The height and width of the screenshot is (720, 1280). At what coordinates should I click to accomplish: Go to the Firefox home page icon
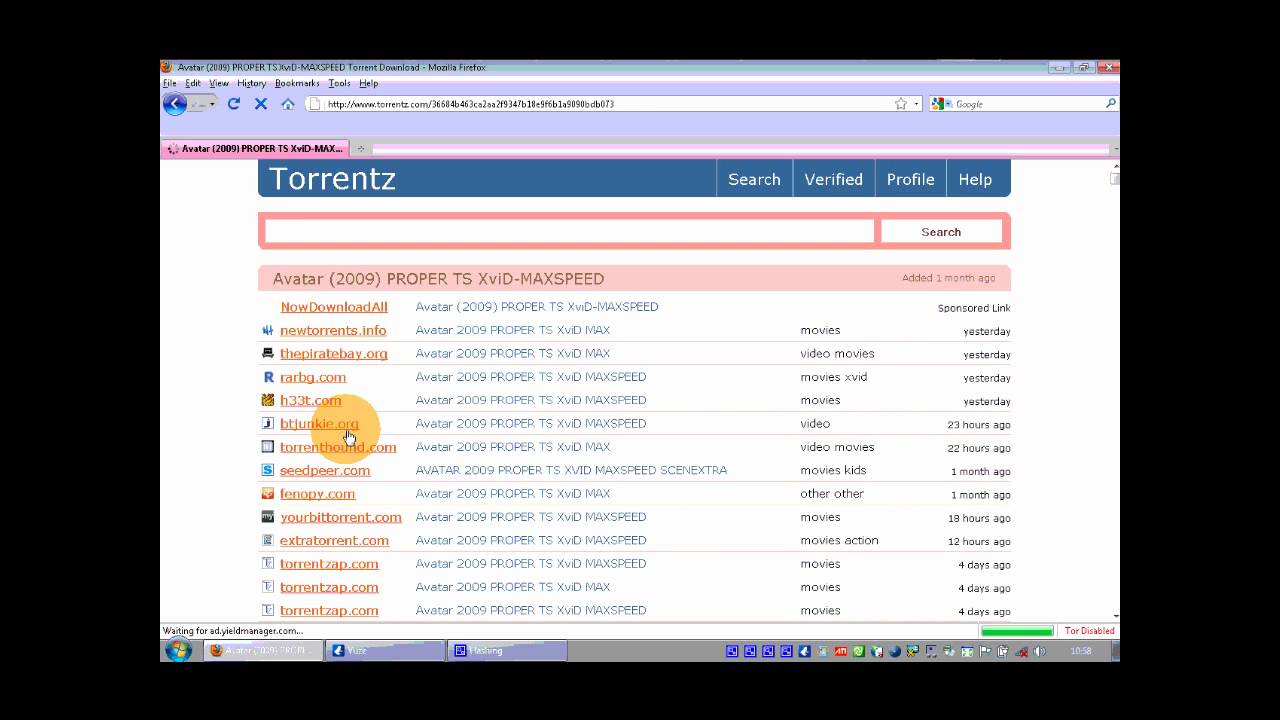point(288,103)
